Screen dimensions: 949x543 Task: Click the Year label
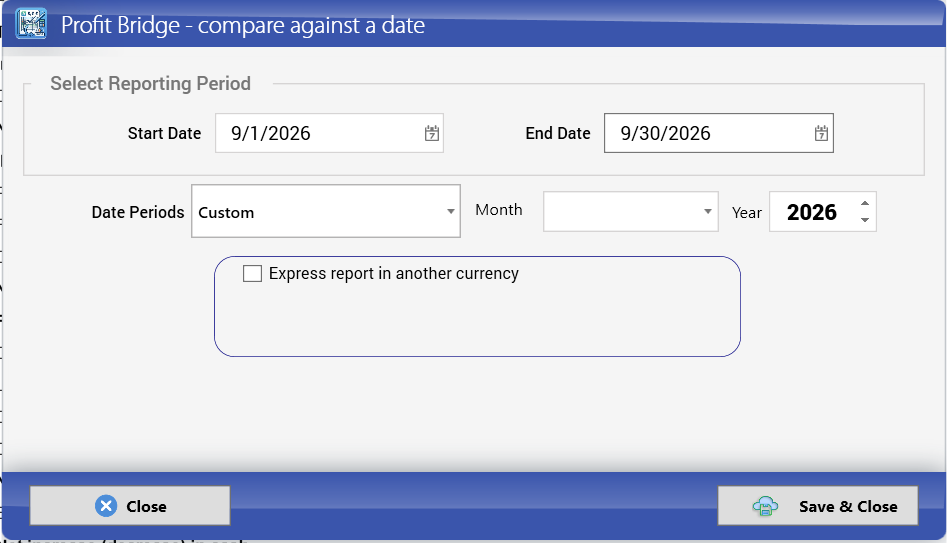tap(746, 213)
